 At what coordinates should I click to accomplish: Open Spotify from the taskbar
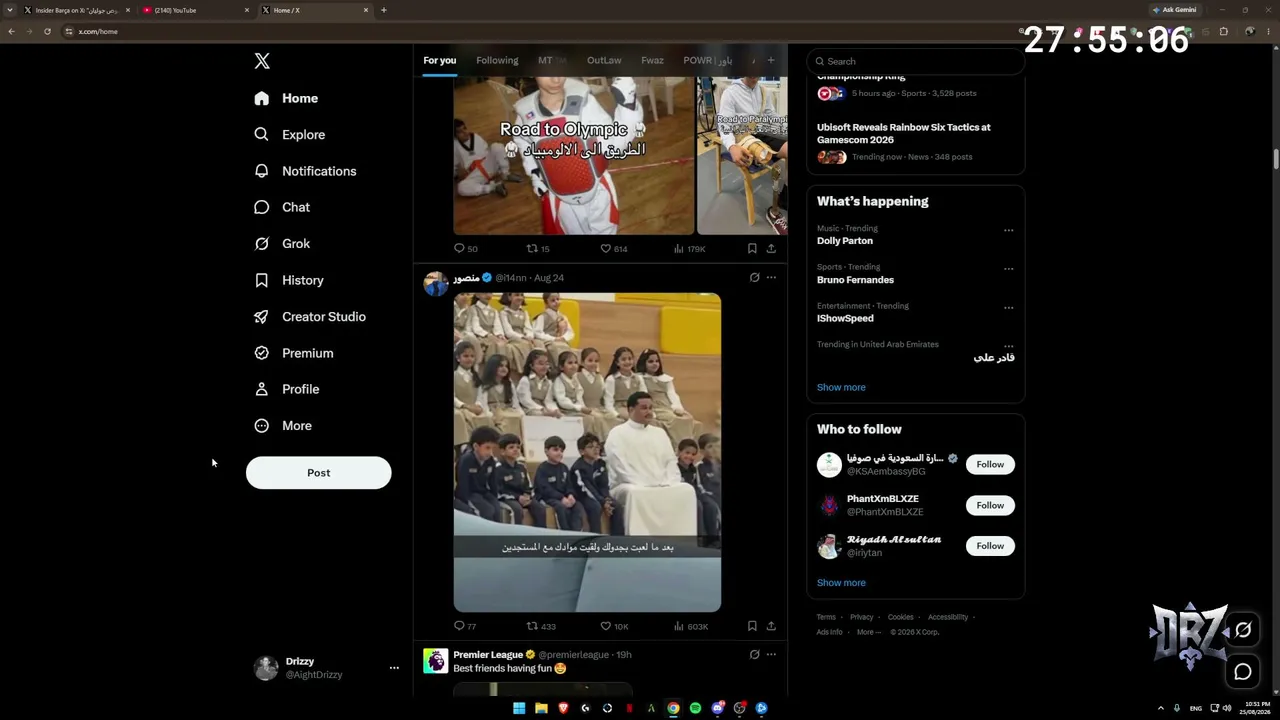[x=695, y=708]
